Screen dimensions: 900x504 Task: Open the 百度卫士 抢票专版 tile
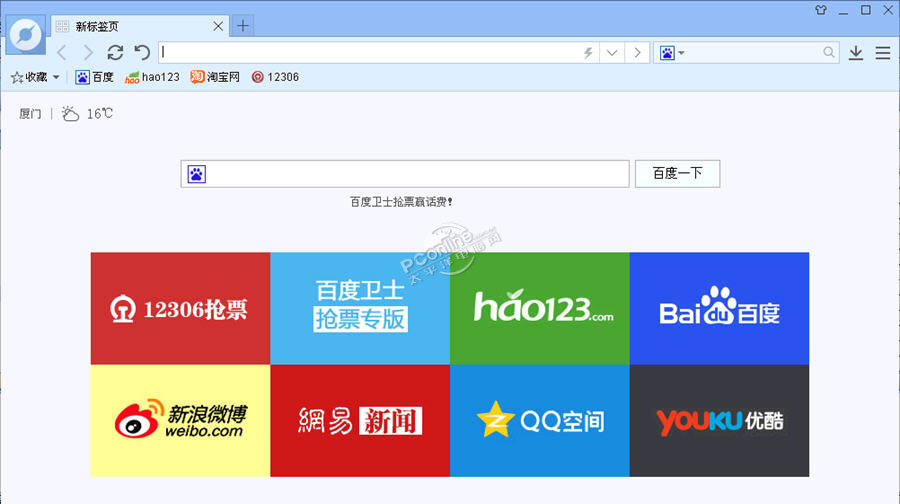tap(360, 308)
